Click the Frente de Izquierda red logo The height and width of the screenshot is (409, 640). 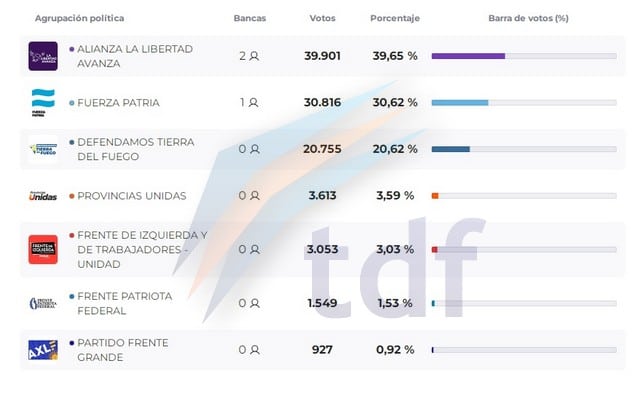(43, 249)
